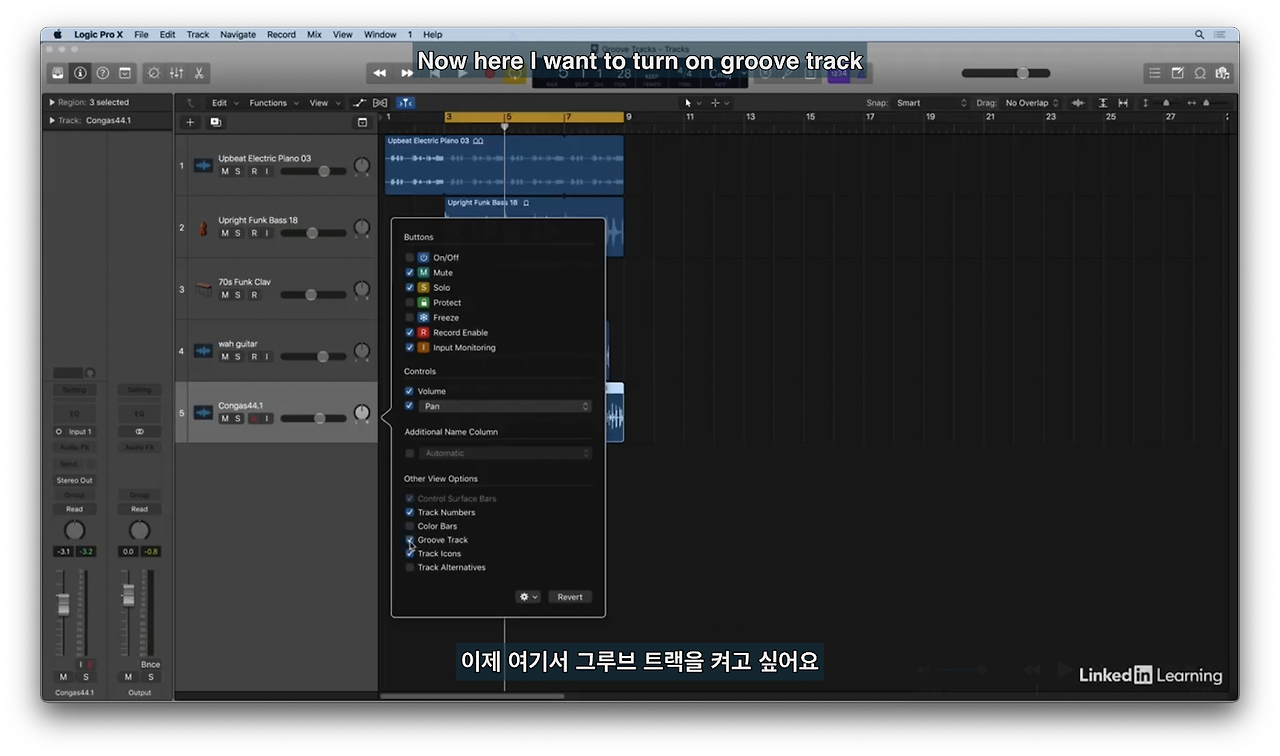Enable the Color Bars checkbox
1280x756 pixels.
tap(409, 526)
